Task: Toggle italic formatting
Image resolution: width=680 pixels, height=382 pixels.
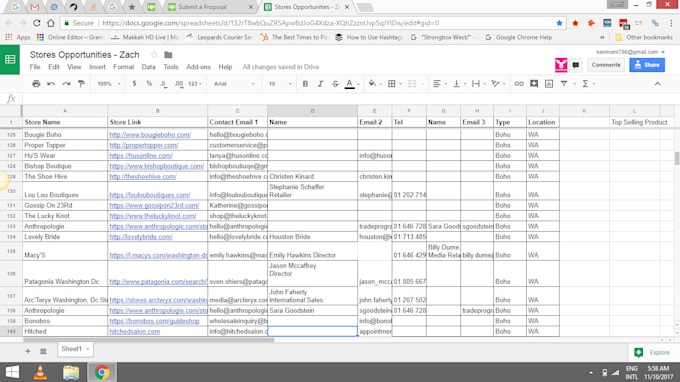Action: [320, 84]
